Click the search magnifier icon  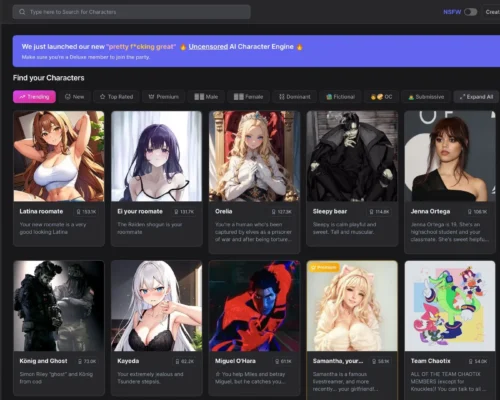(22, 12)
